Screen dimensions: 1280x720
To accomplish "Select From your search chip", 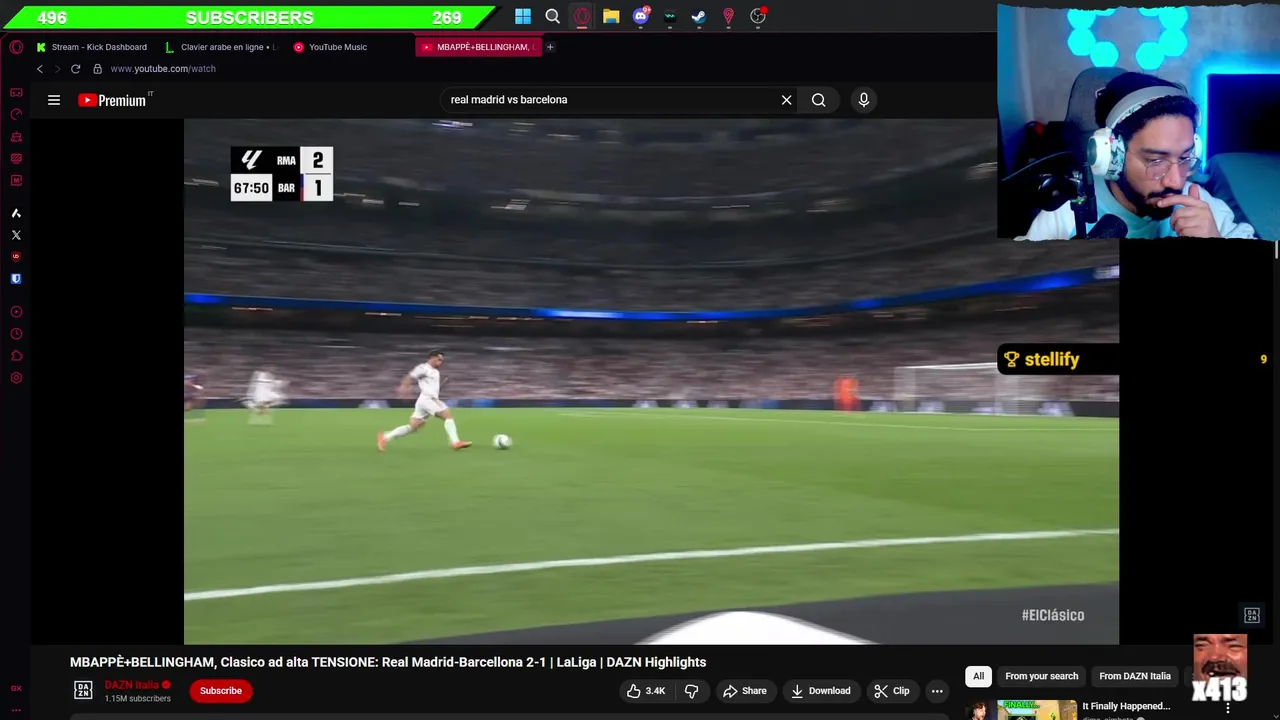I will (x=1041, y=676).
